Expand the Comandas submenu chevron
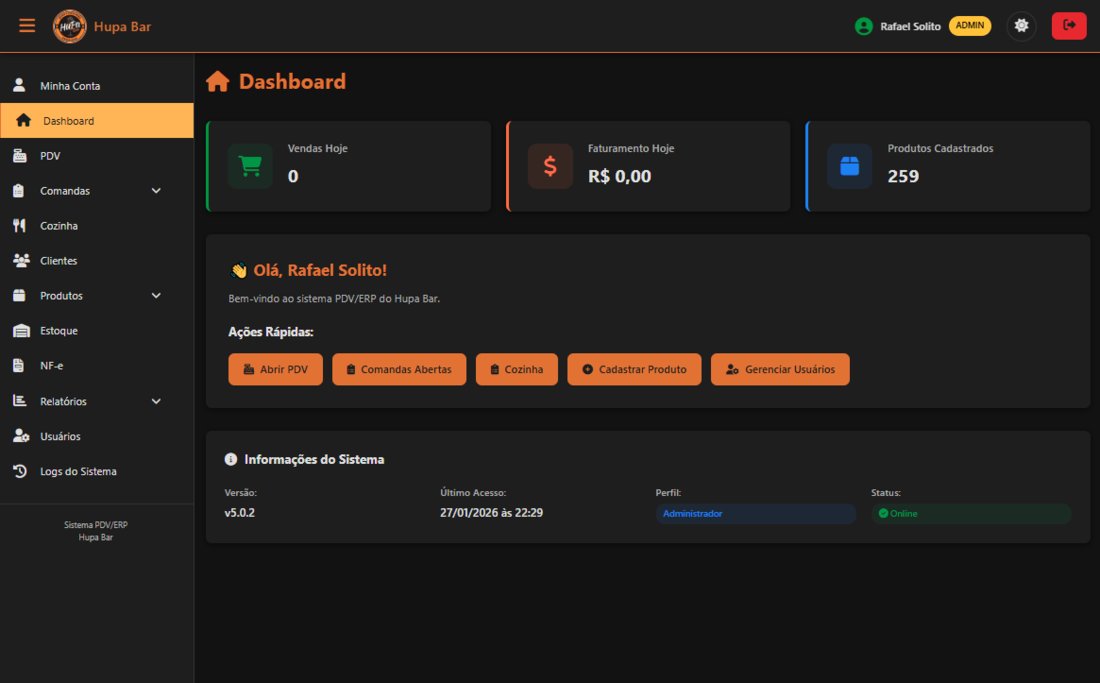This screenshot has width=1100, height=683. tap(156, 191)
